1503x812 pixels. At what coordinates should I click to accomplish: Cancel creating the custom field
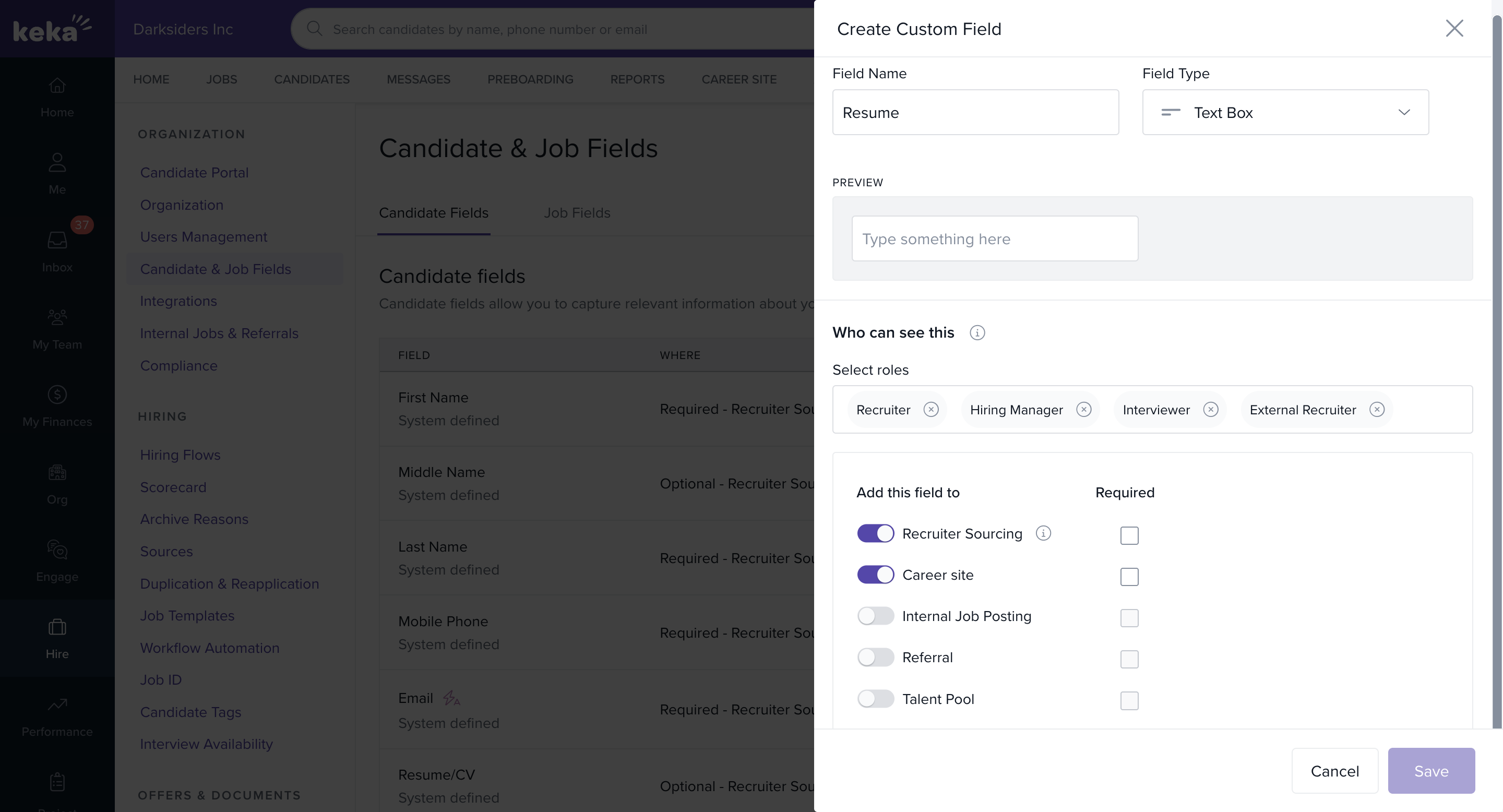[1334, 771]
